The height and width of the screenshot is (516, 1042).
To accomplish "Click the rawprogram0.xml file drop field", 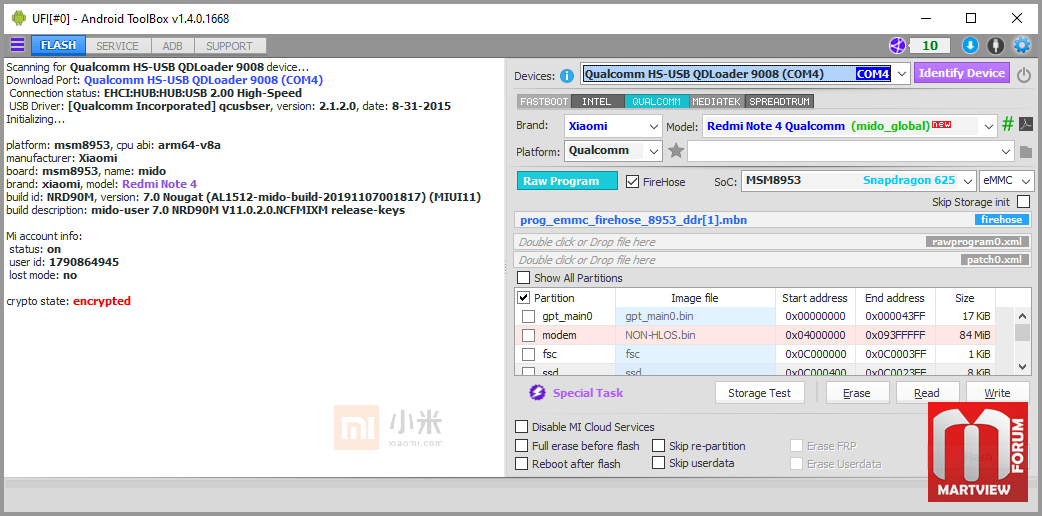I will (773, 242).
